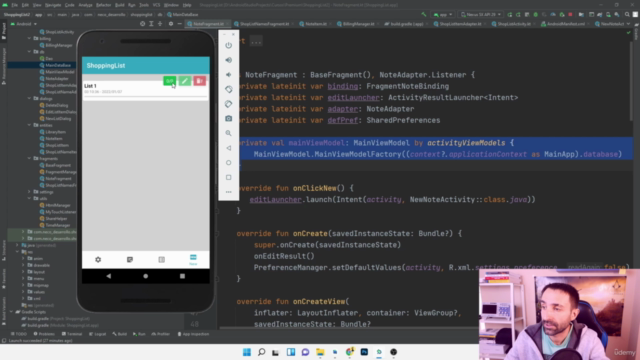Open the emulator extended controls (three dots)

229,192
